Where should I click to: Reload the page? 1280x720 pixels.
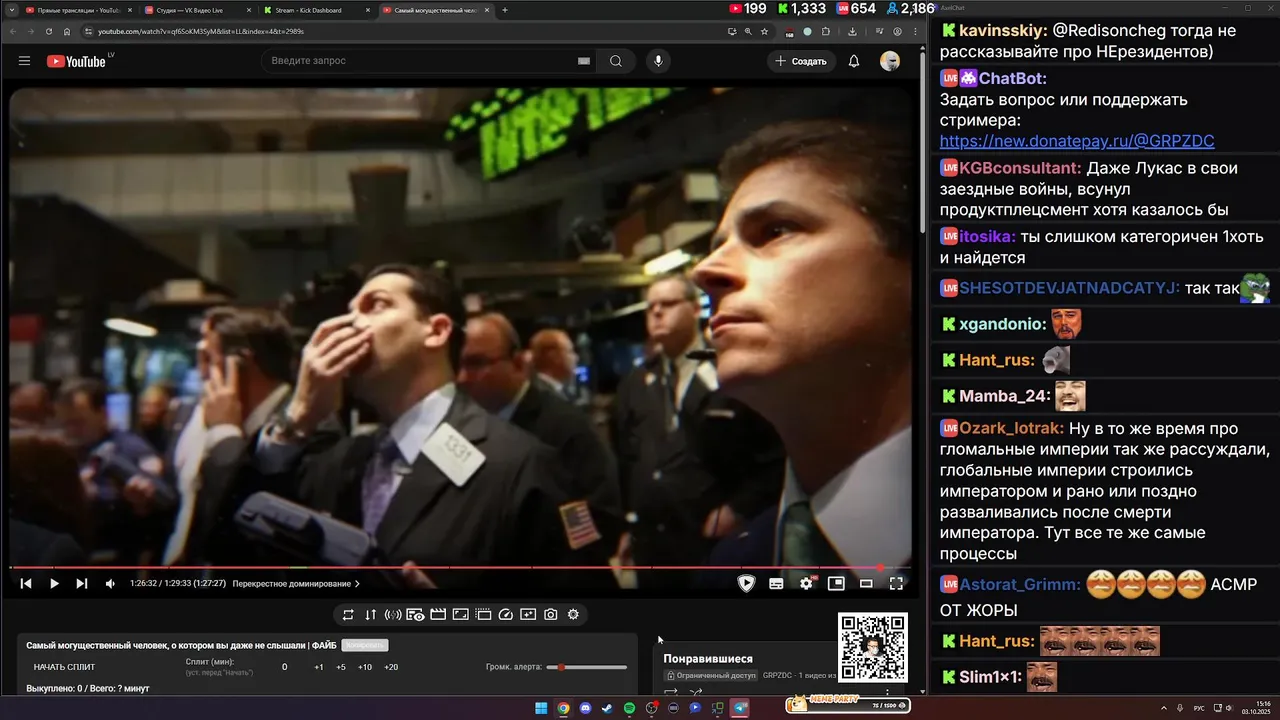pyautogui.click(x=49, y=31)
